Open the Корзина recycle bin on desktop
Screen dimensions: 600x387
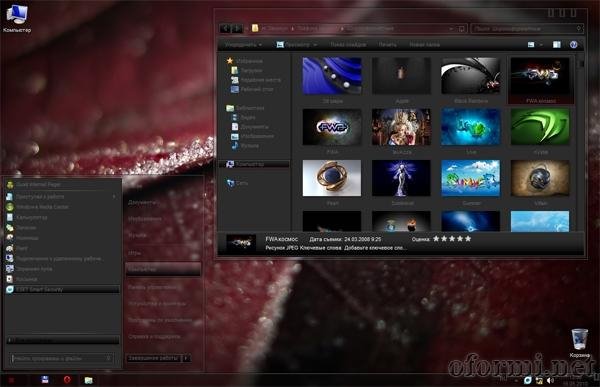point(579,343)
